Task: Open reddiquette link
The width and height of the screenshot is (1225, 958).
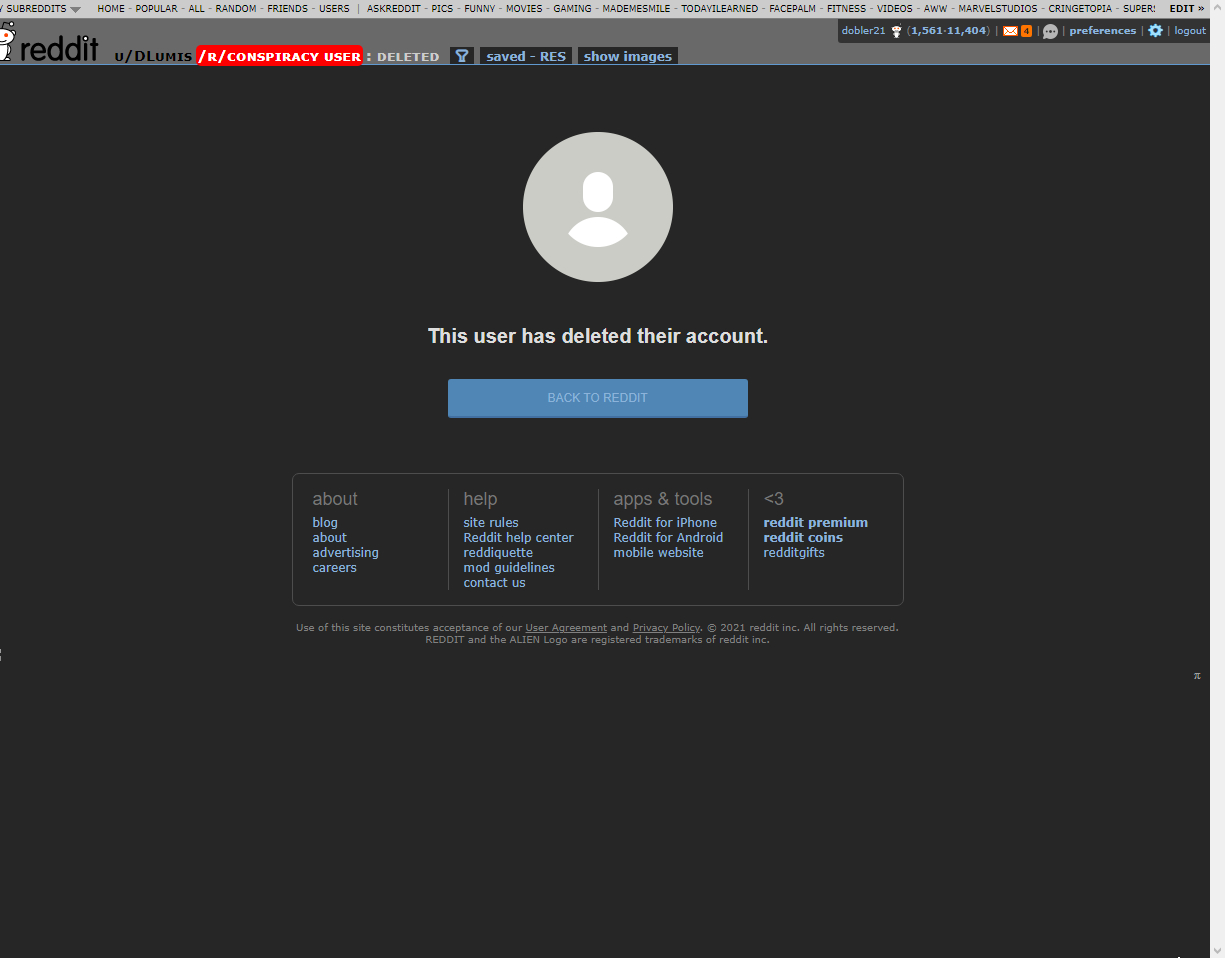Action: (498, 553)
